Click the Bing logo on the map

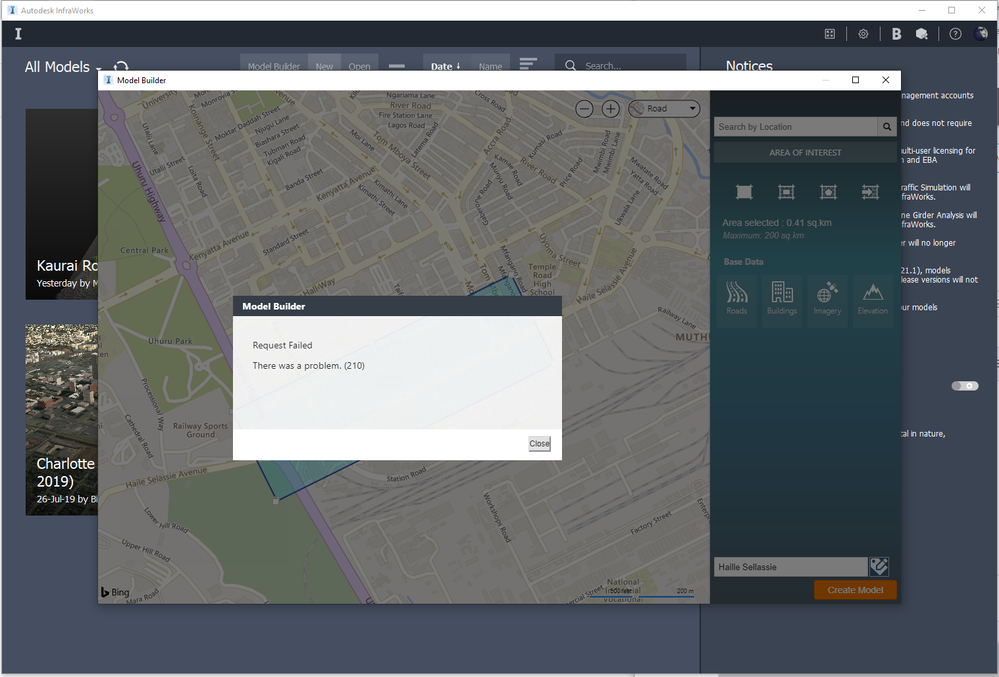point(115,592)
